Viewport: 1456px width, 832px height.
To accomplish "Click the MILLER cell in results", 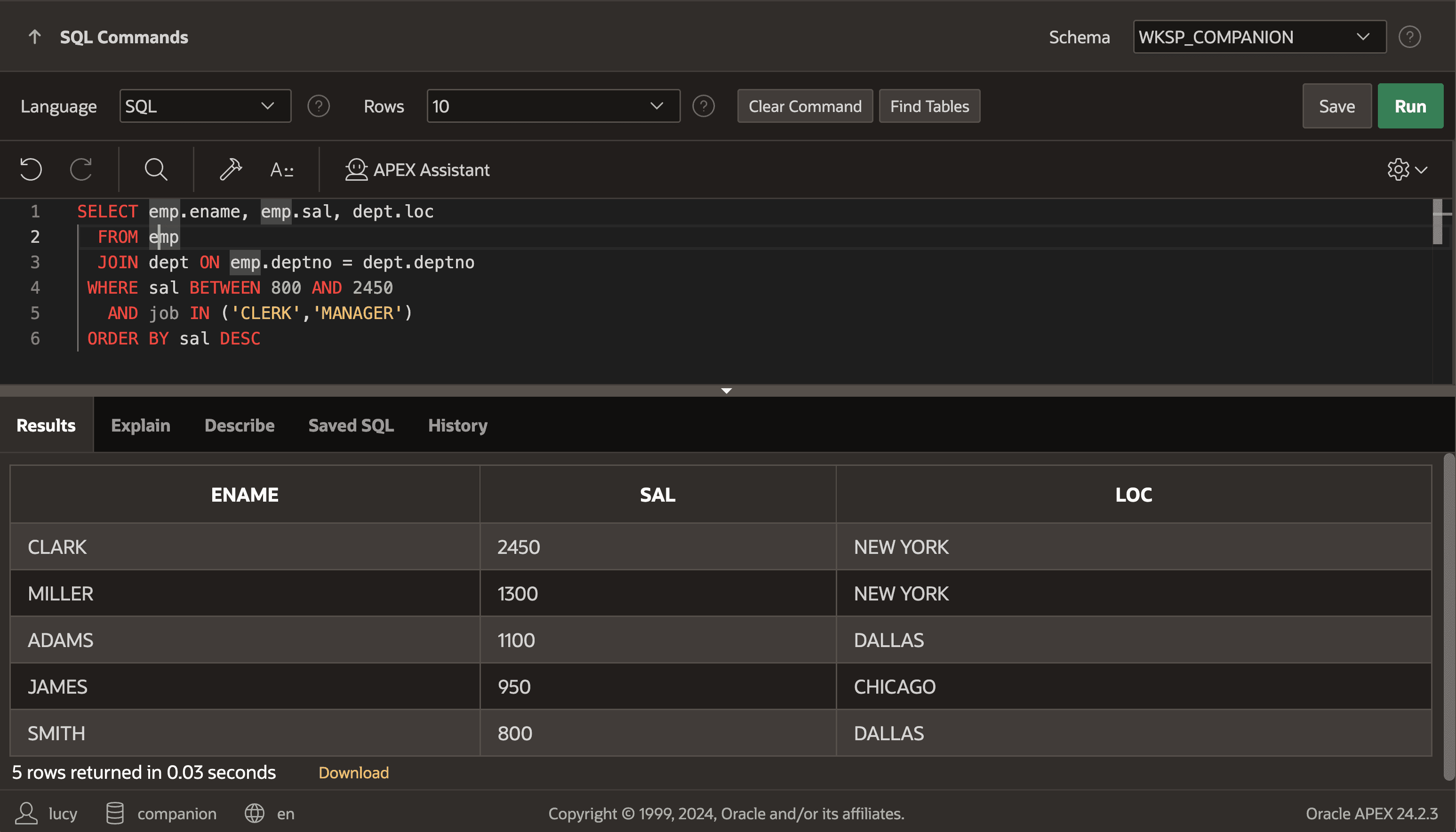I will [x=245, y=594].
